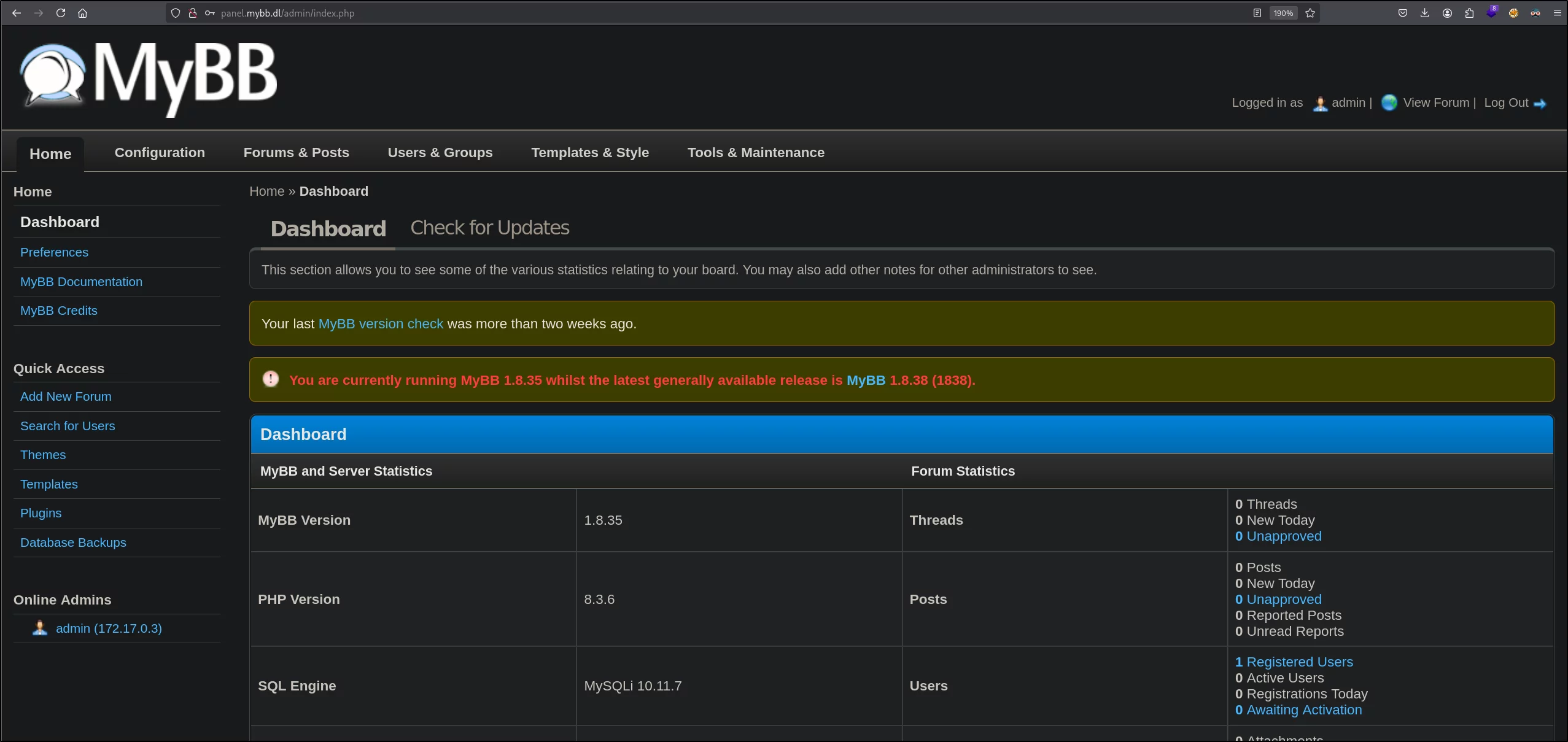Open Plugins in Quick Access
Screen dimensions: 1568x742
pyautogui.click(x=41, y=513)
